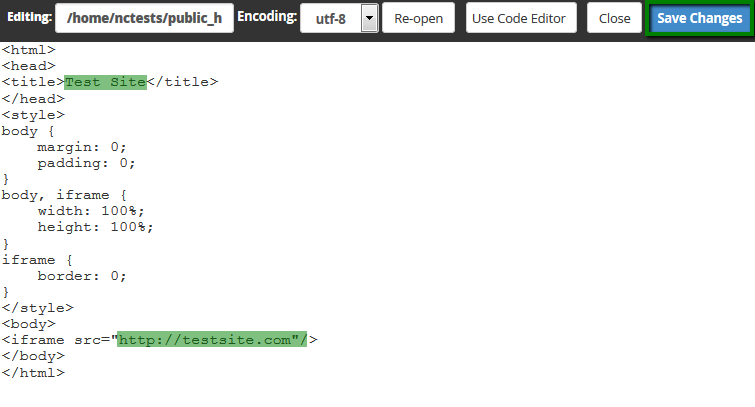Click the "height: 100%;" line
The width and height of the screenshot is (755, 407).
click(x=95, y=227)
